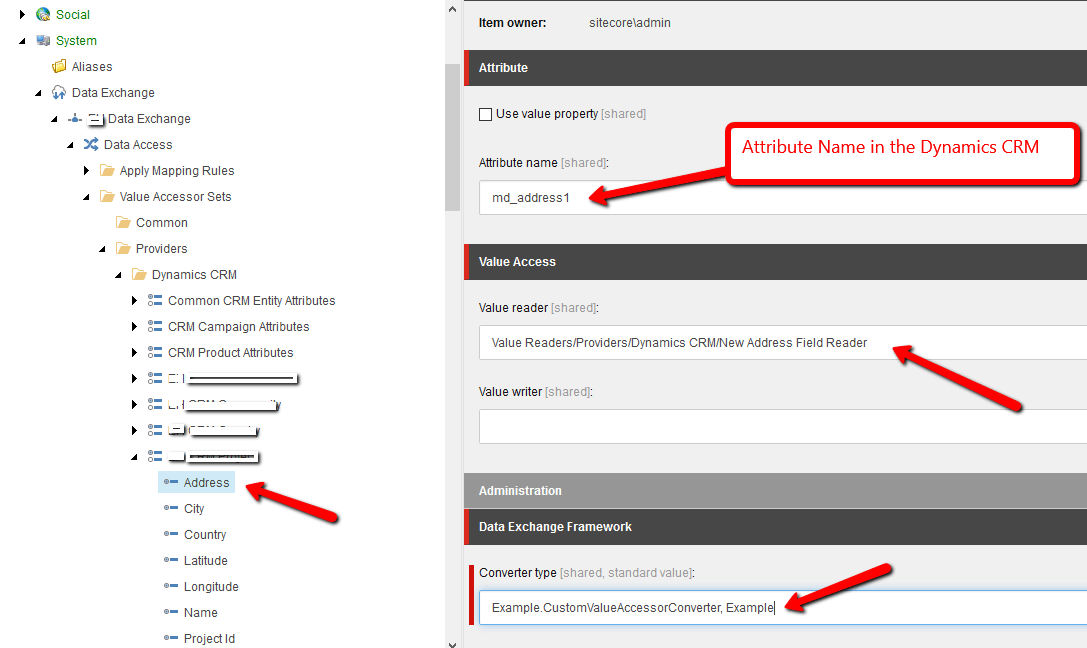Click the Dynamics CRM folder icon
Screen dimensions: 1087x648
139,274
